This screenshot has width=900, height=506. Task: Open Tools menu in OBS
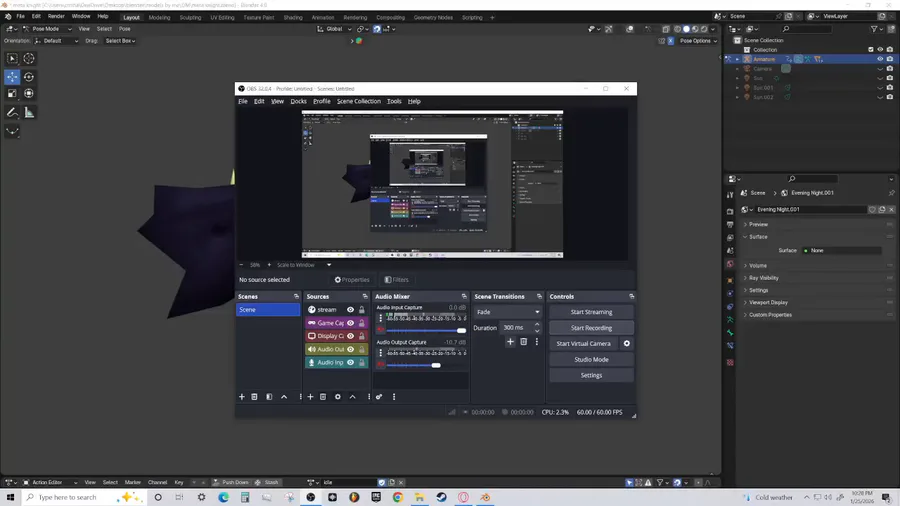click(394, 102)
